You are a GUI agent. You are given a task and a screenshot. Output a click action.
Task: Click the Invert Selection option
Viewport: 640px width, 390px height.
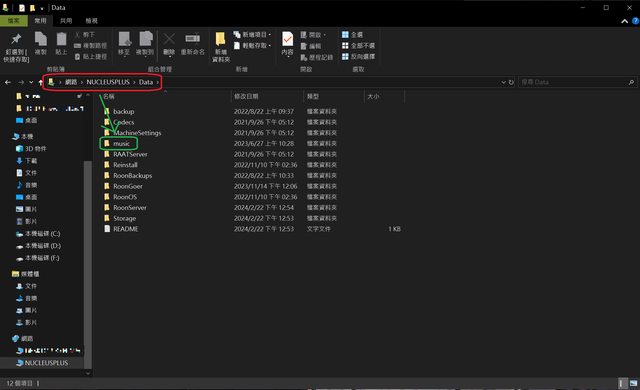358,57
